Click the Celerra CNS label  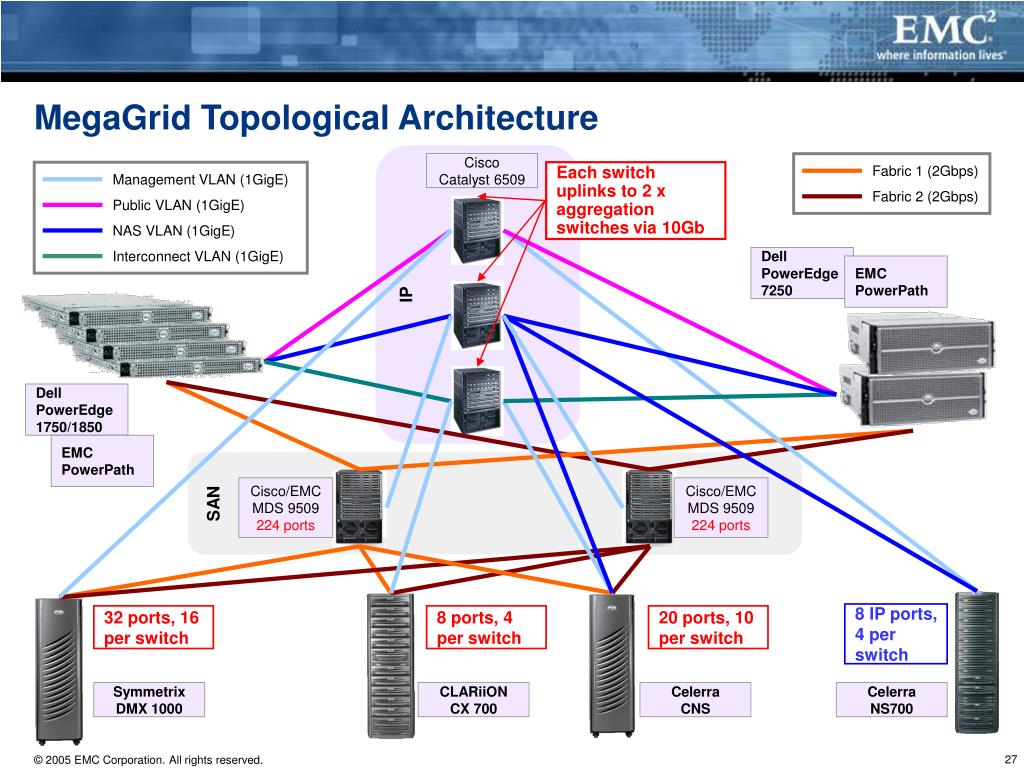[x=696, y=700]
